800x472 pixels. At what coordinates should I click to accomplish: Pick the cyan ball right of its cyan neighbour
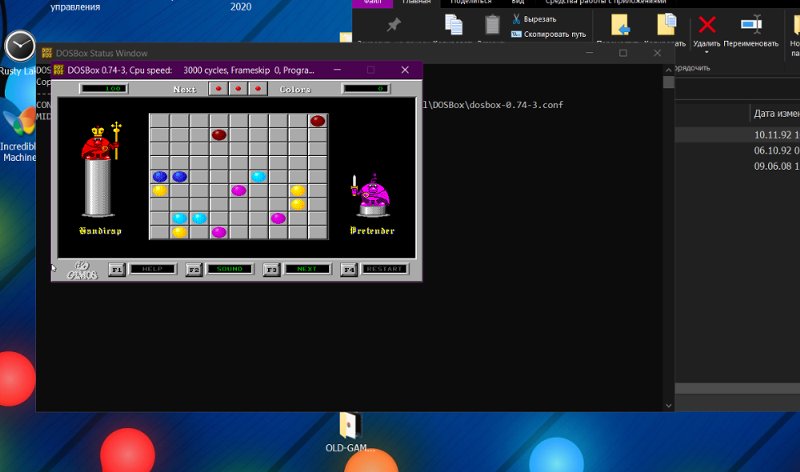(x=199, y=218)
